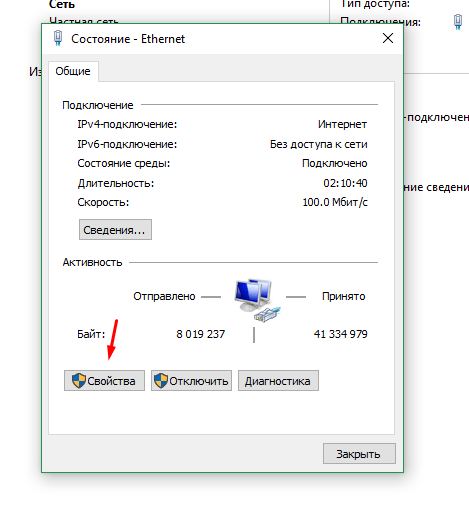469x525 pixels.
Task: Click the Ethernet adapter icon in title bar
Action: coord(58,38)
